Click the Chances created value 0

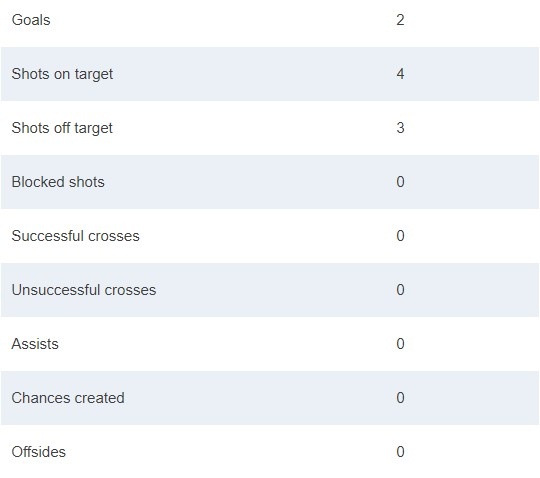(x=400, y=398)
